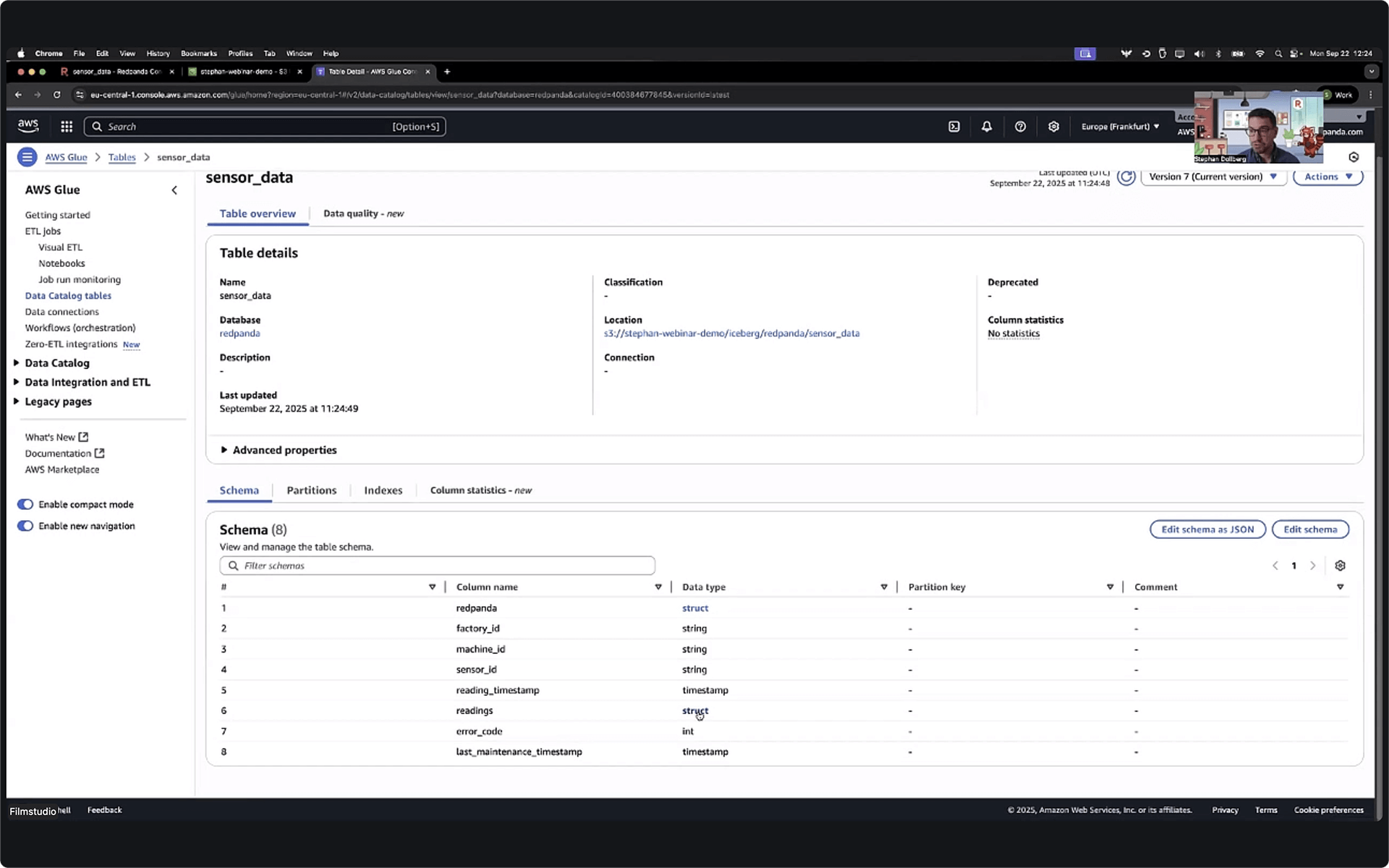Toggle Enable new navigation switch
Screen dimensions: 1389x868
[x=25, y=526]
